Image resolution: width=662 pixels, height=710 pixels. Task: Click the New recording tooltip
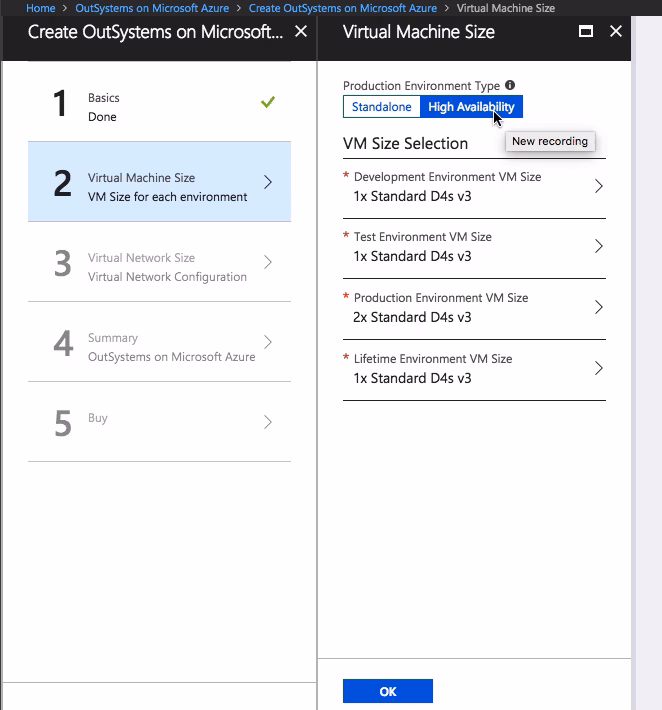[550, 141]
